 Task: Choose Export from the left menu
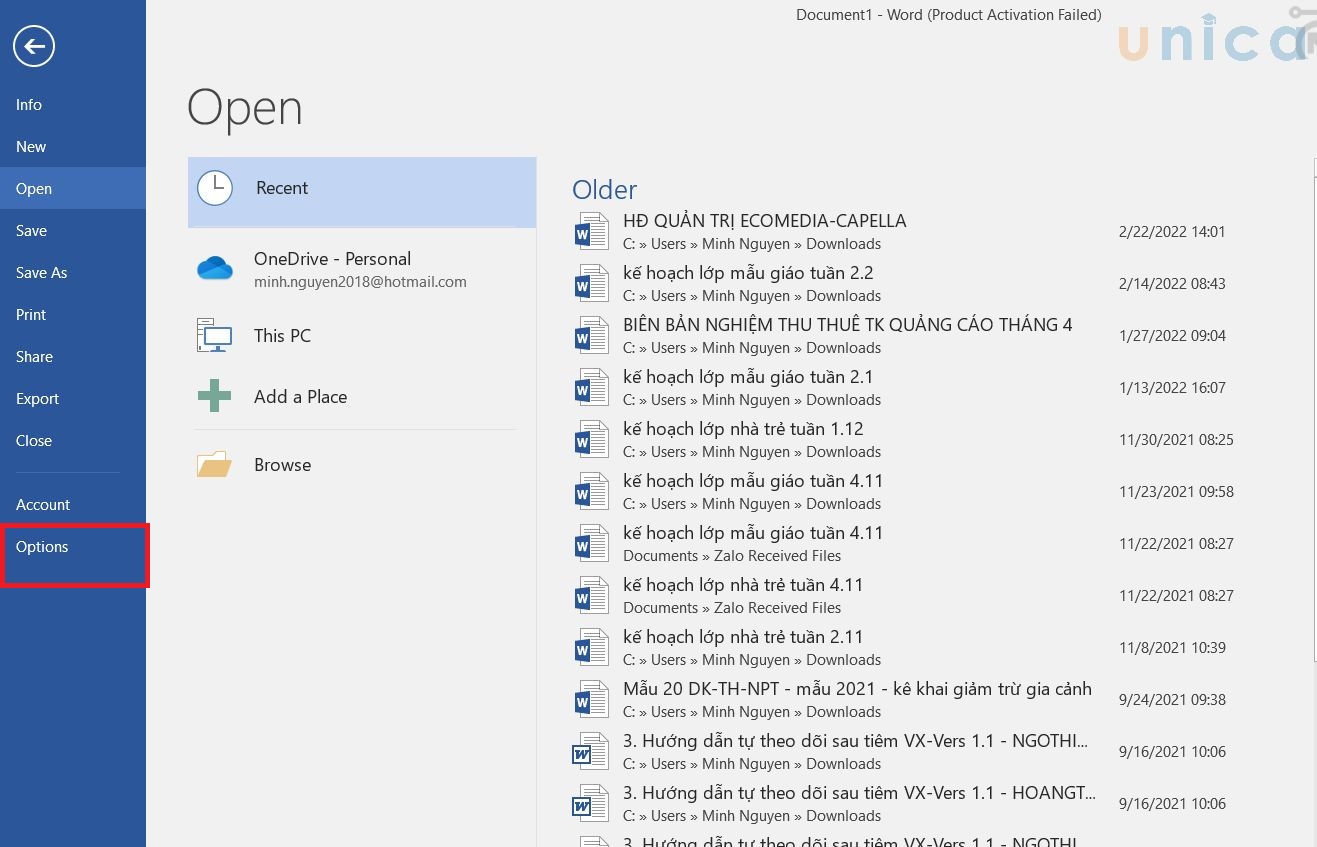click(x=38, y=399)
